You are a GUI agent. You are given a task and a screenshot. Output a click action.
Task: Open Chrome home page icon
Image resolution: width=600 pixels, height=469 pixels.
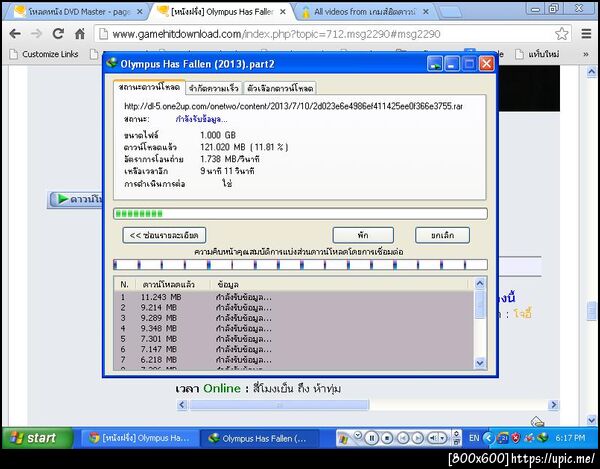80,34
